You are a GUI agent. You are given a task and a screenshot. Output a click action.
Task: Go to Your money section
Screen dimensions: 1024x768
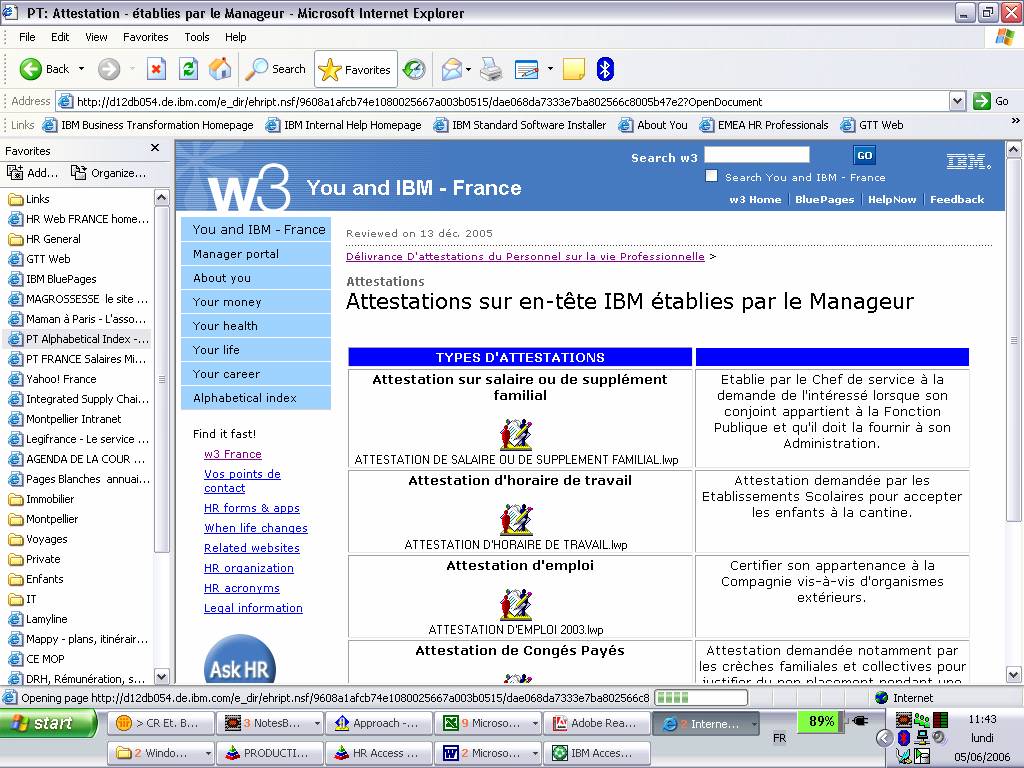click(256, 302)
